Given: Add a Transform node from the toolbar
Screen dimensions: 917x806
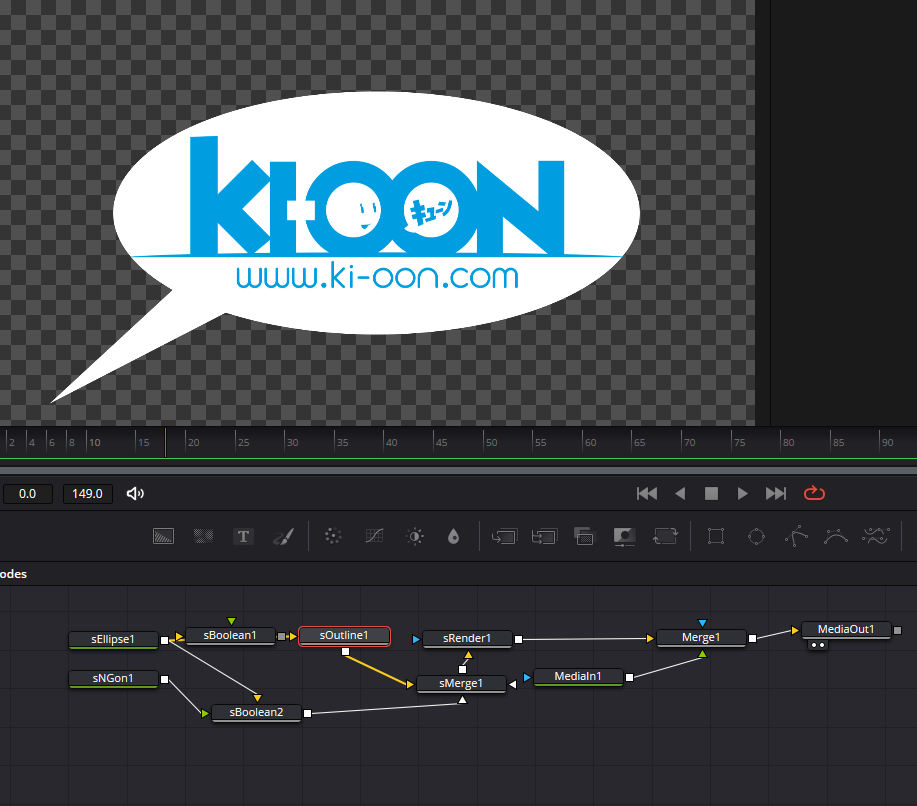Looking at the screenshot, I should coord(665,536).
